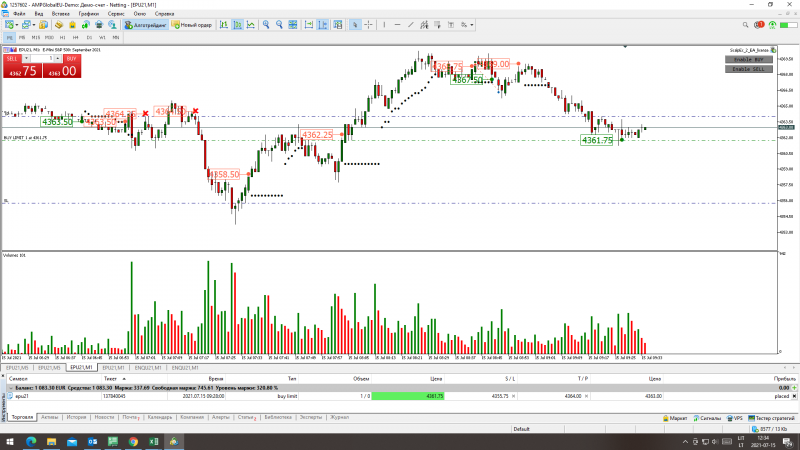Switch to first EPU21,M5 chart tab

[x=17, y=368]
